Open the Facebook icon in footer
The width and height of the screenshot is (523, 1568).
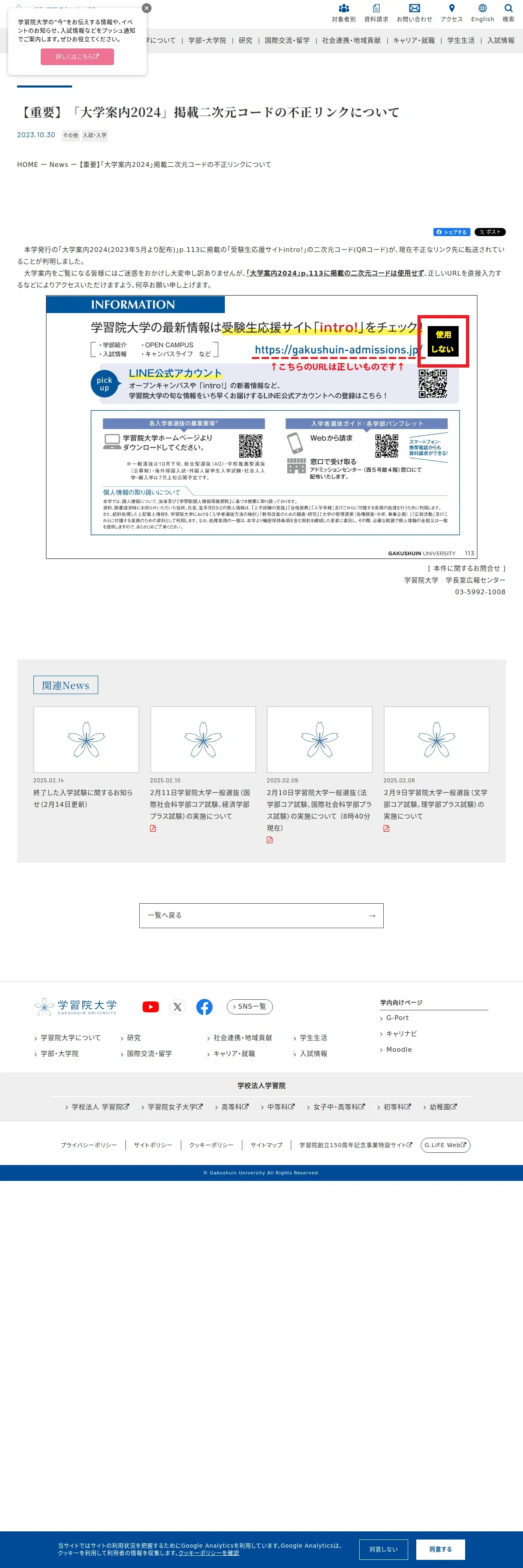tap(204, 1007)
